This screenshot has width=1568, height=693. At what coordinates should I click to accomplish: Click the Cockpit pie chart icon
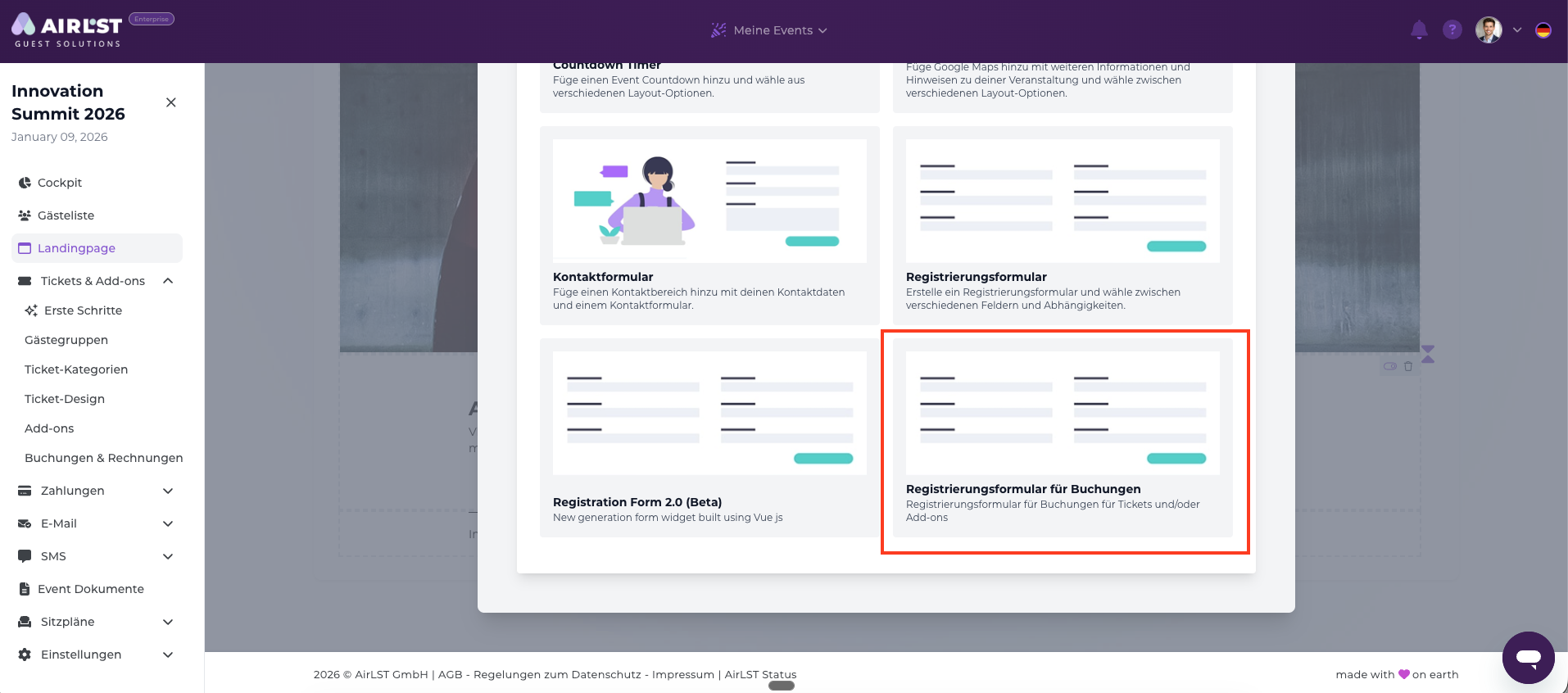pos(25,183)
